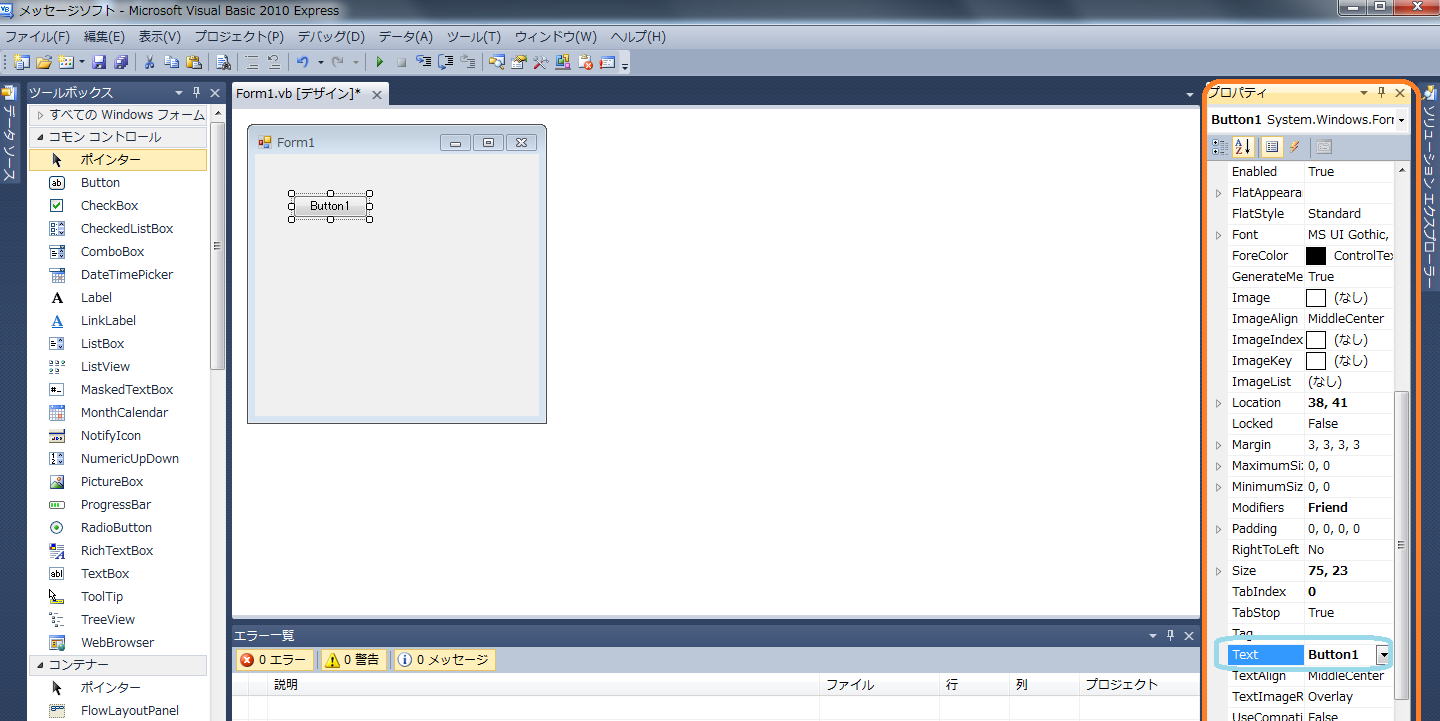Show events with the lightning bolt icon
Image resolution: width=1440 pixels, height=721 pixels.
[1294, 147]
